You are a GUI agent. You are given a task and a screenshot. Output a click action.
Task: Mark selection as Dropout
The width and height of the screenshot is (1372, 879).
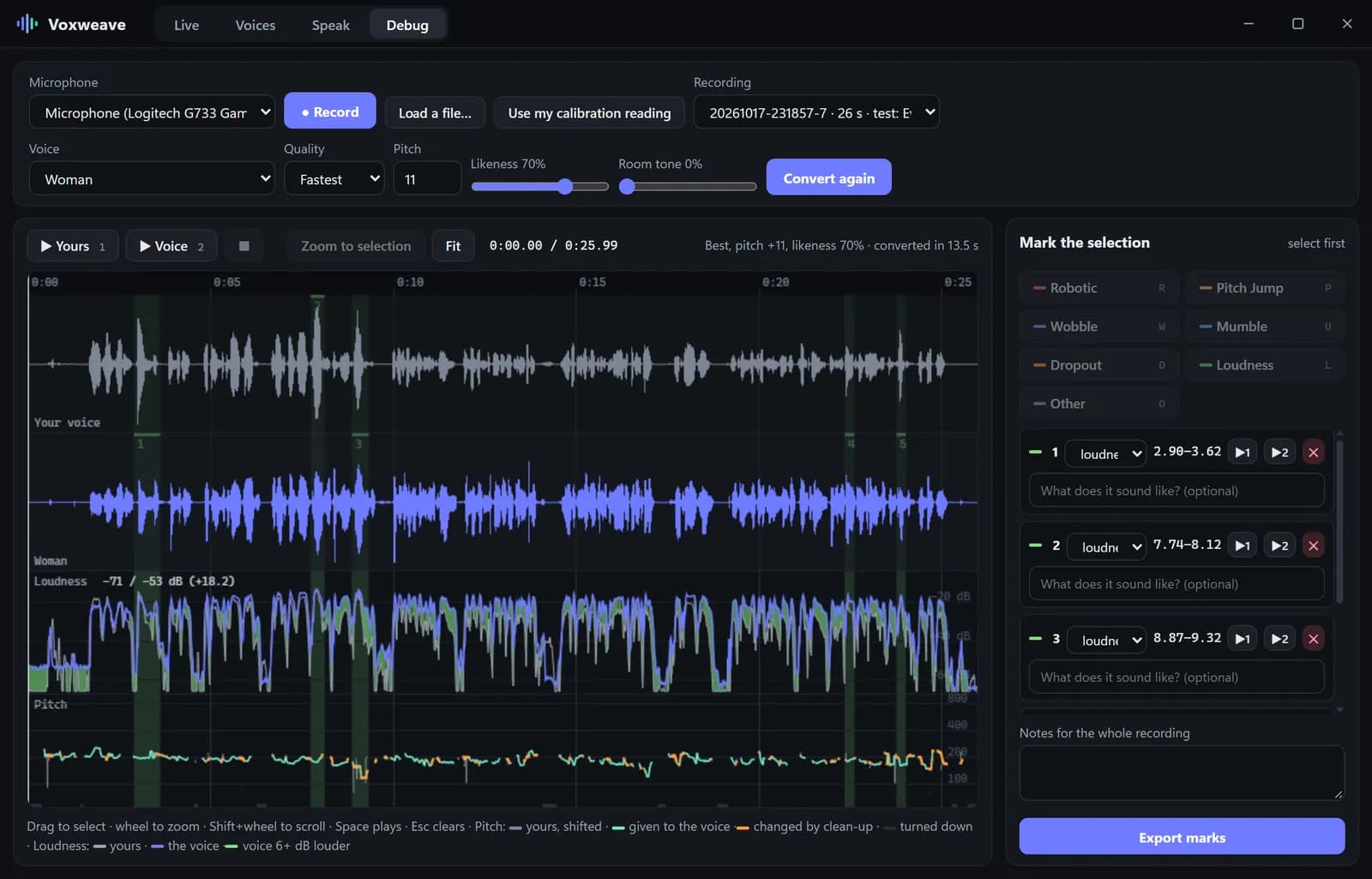click(x=1099, y=365)
